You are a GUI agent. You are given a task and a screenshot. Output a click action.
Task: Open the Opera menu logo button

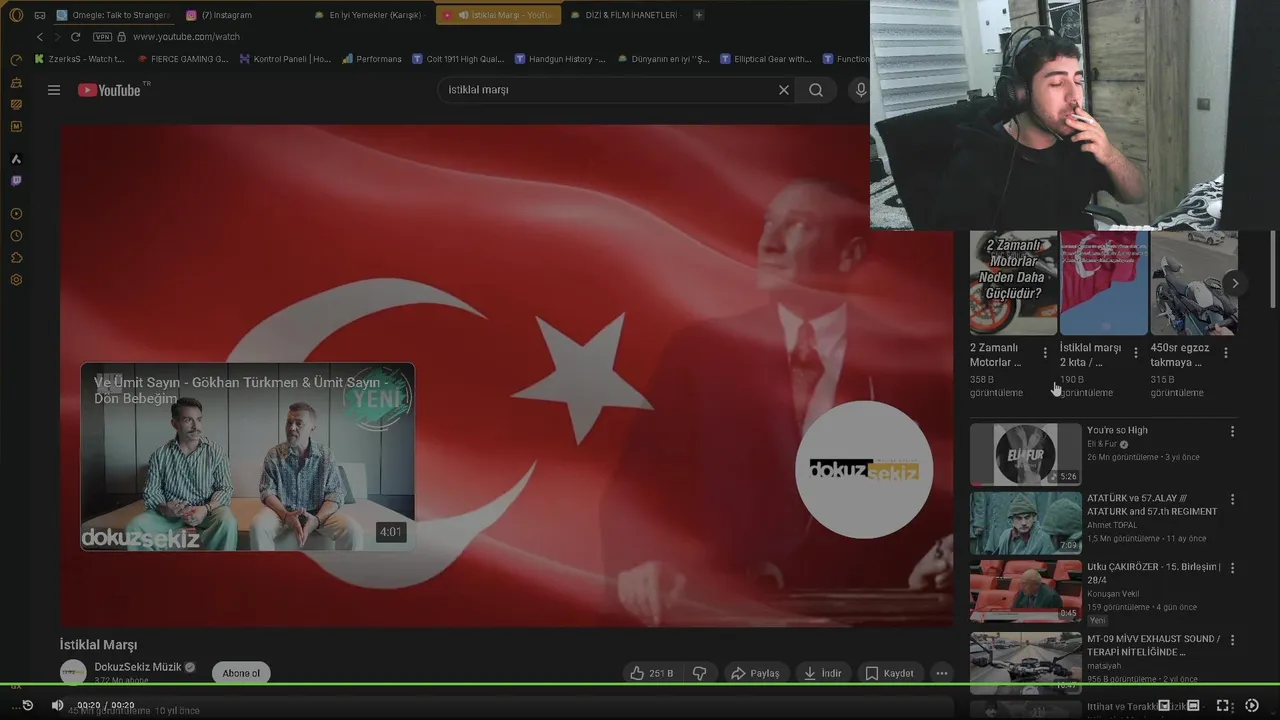point(16,15)
